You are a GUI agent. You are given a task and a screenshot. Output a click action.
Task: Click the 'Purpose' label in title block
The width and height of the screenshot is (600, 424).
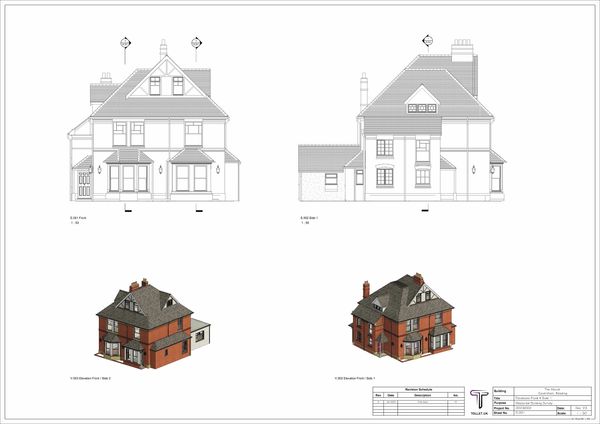point(500,403)
